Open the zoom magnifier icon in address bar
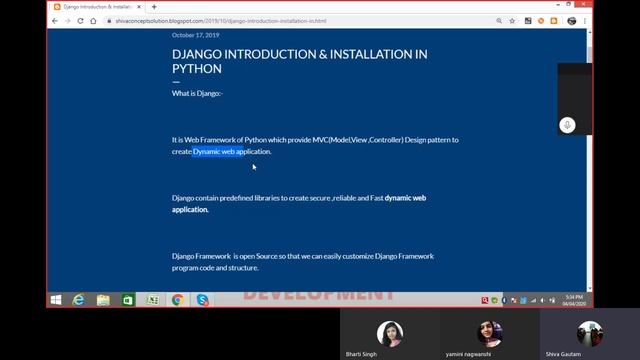This screenshot has width=640, height=360. pyautogui.click(x=499, y=21)
